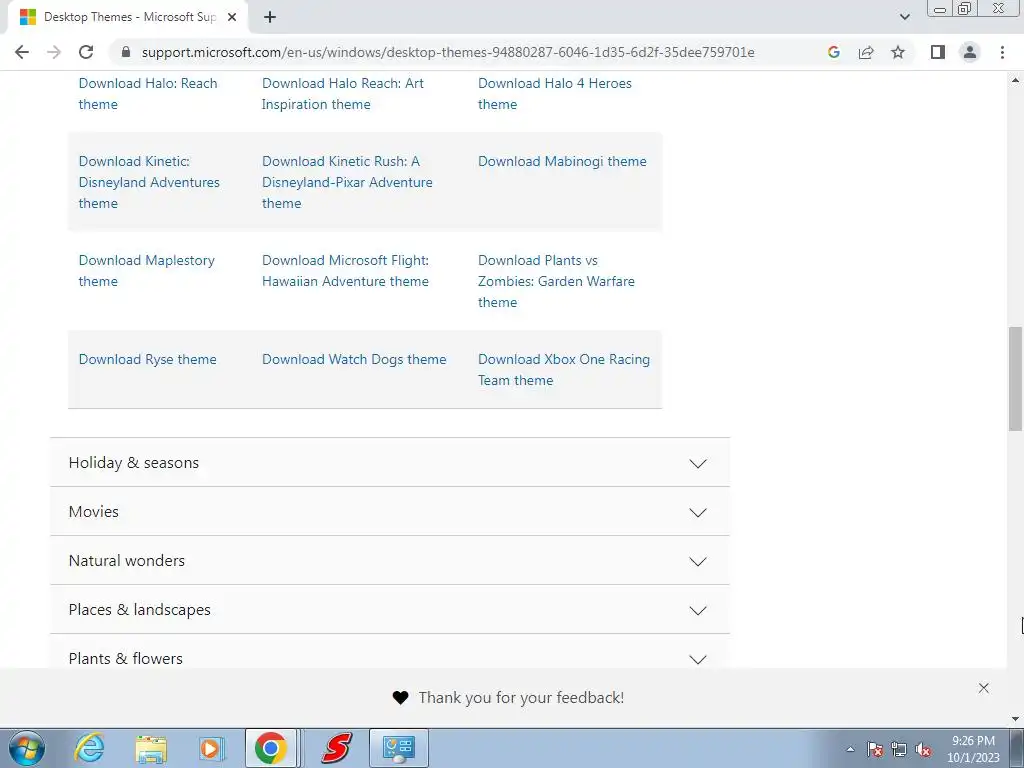Select the Desktop Themes browser tab
The height and width of the screenshot is (768, 1024).
[127, 17]
